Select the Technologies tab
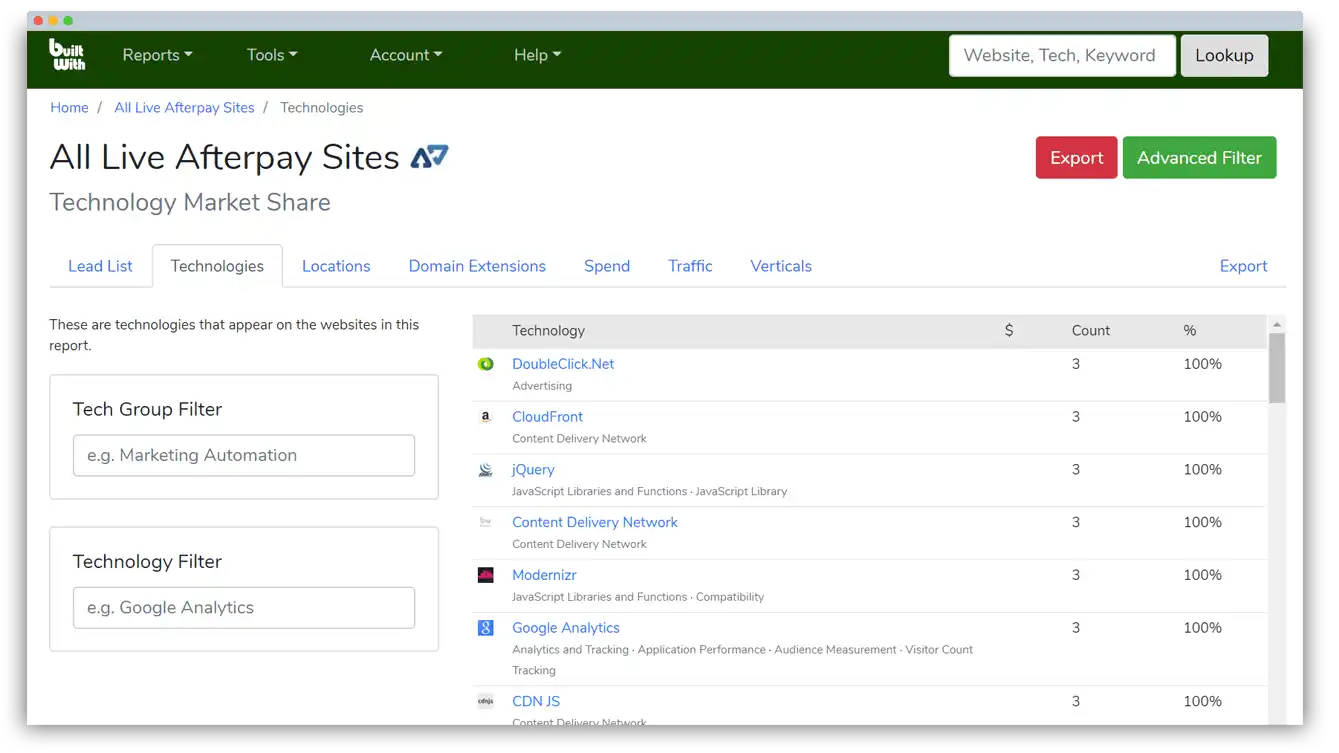This screenshot has width=1339, height=753. 217,266
